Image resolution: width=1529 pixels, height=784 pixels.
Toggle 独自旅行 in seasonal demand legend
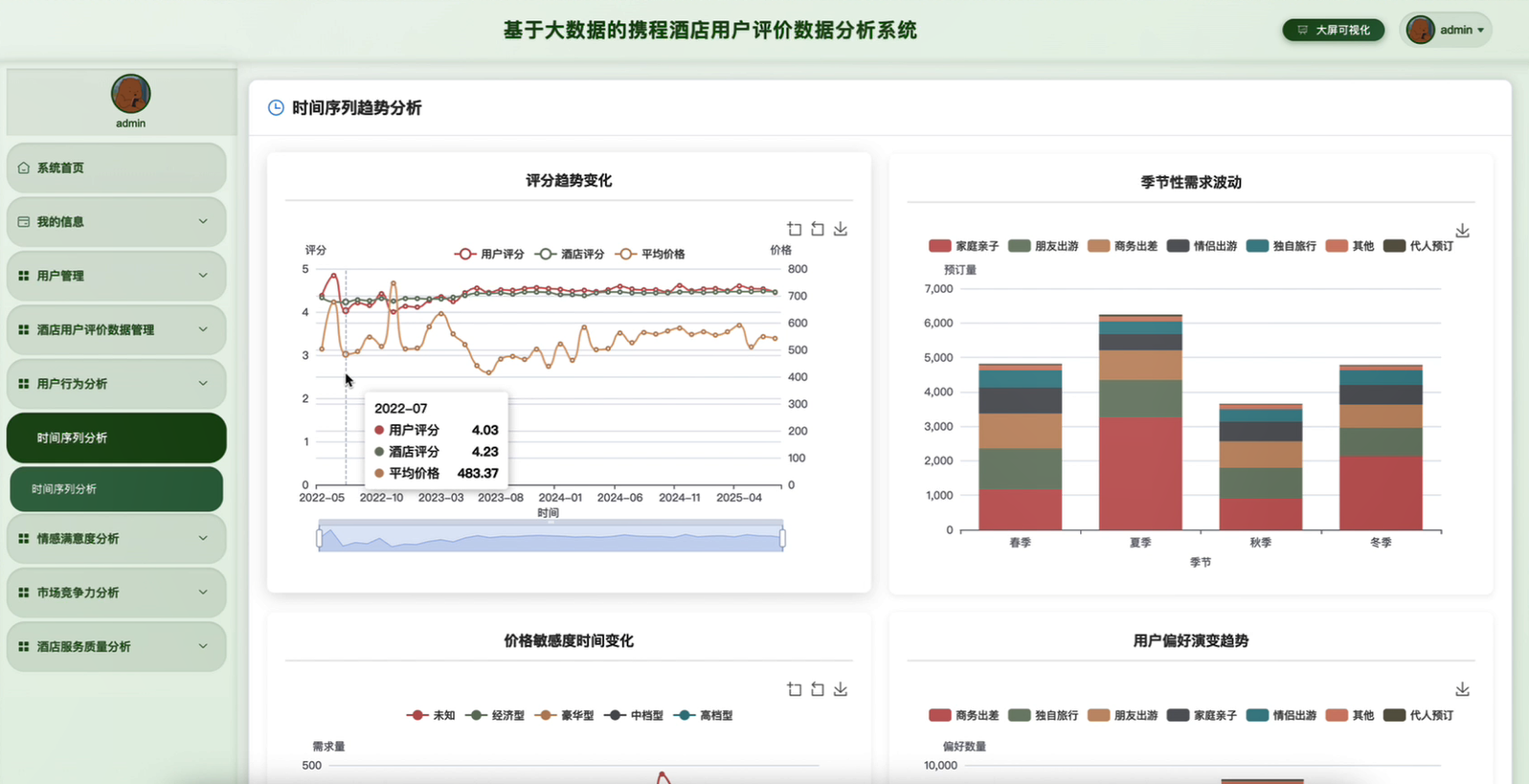pos(1281,246)
